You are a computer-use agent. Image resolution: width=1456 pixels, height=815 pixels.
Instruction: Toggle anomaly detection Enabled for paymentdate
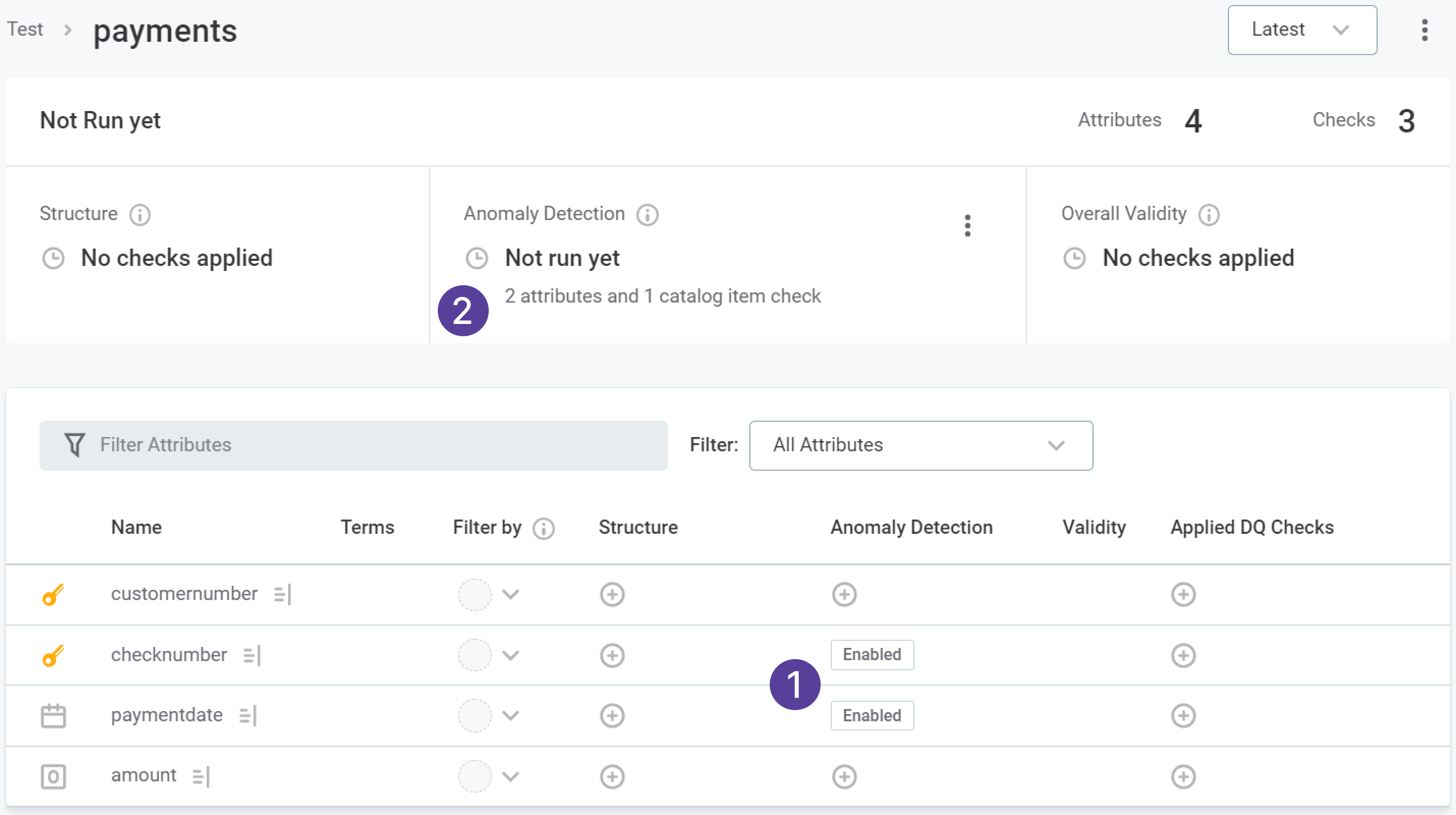point(872,716)
